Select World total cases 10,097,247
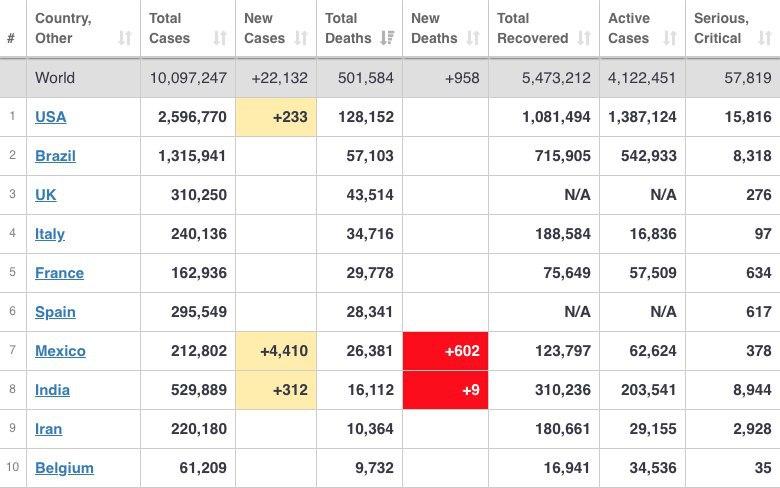This screenshot has height=488, width=780. 188,78
